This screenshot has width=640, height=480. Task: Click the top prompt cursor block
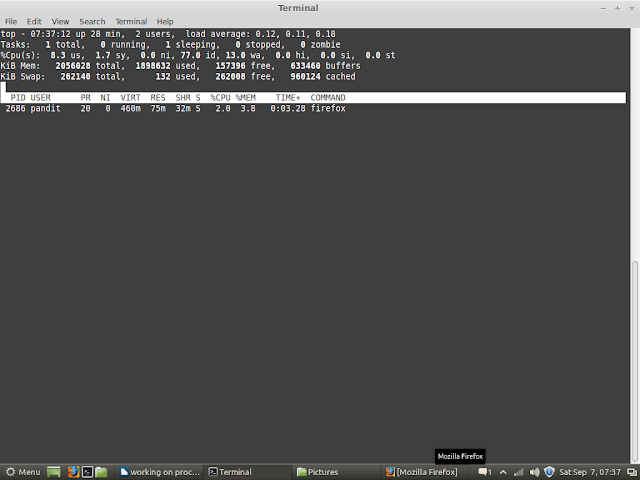[x=3, y=87]
